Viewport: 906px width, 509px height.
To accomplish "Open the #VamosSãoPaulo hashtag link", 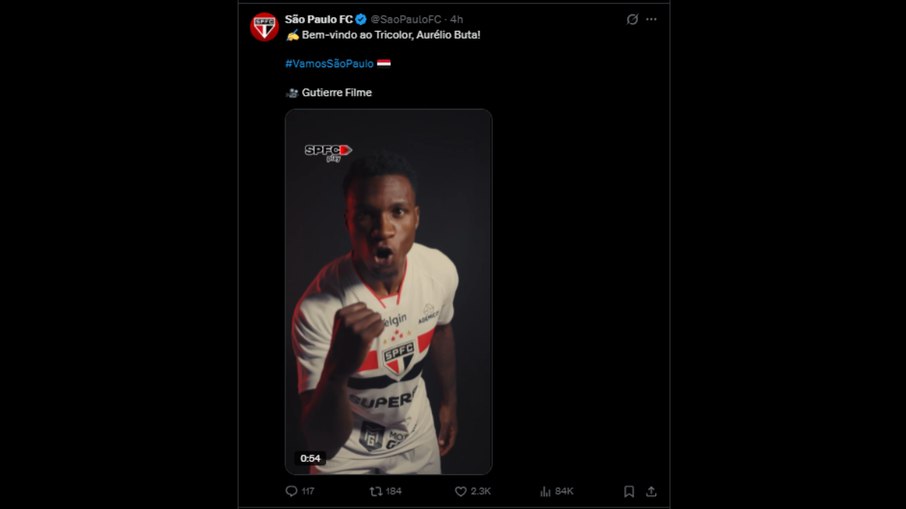I will 329,64.
